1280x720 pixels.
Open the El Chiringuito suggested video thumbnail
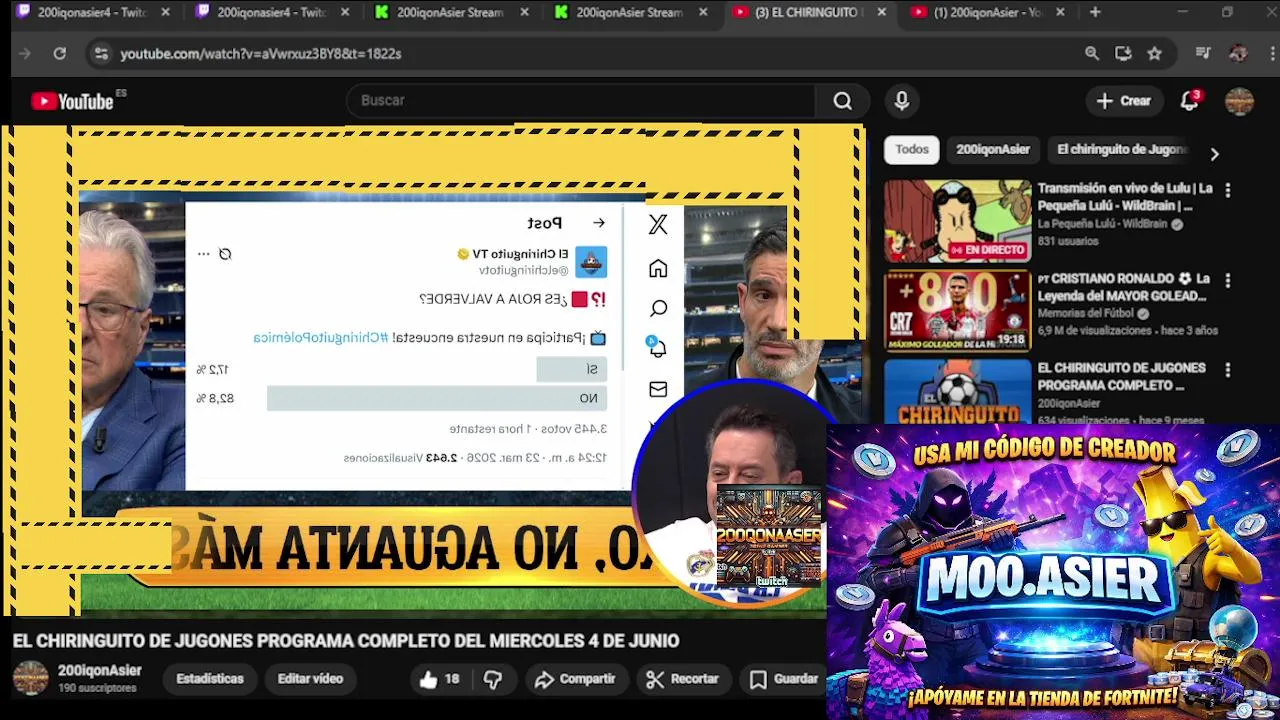click(957, 391)
